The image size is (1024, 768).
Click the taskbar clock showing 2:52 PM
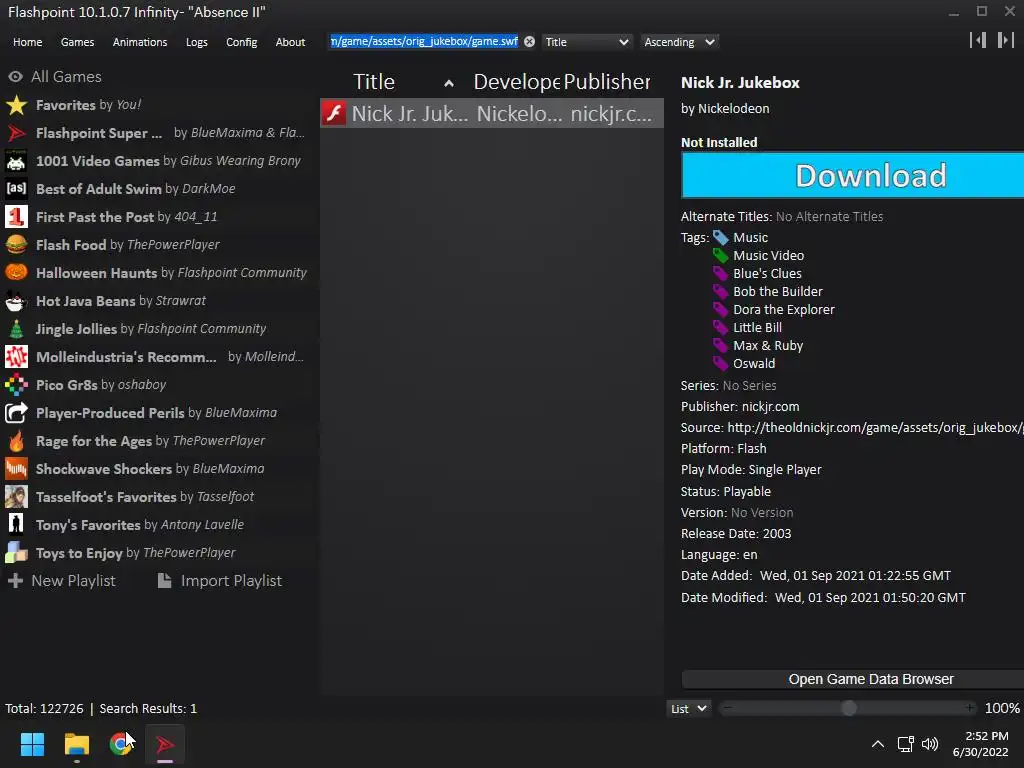[x=981, y=744]
